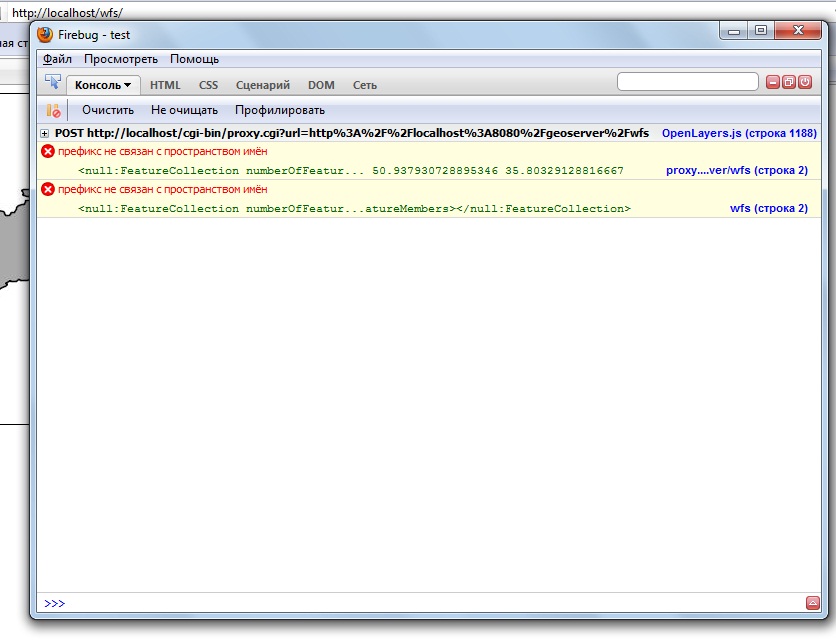Toggle the 'Профилировать' profiling button

280,110
